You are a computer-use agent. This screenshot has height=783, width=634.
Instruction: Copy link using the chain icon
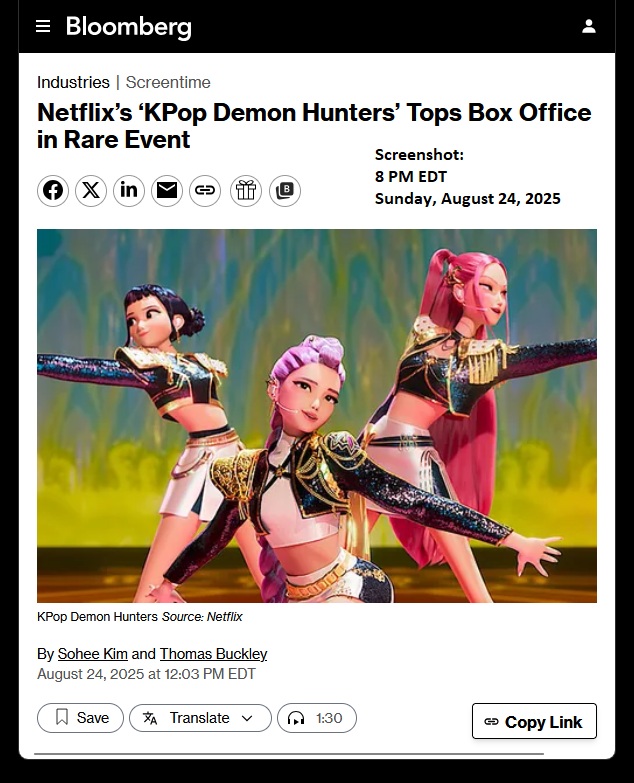pyautogui.click(x=205, y=190)
